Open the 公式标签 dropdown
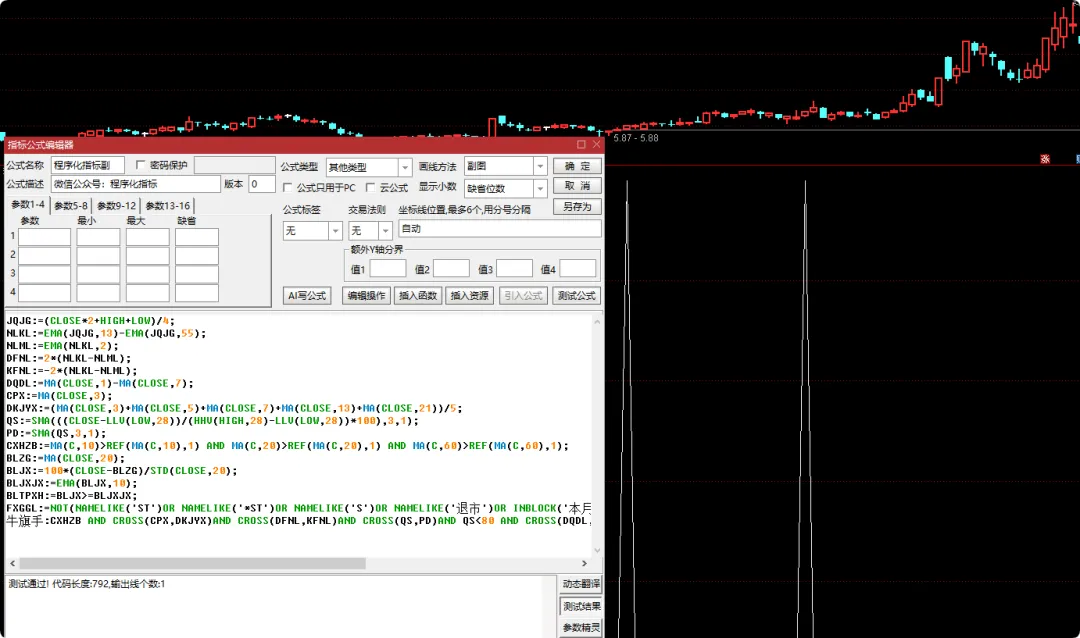The width and height of the screenshot is (1080, 638). [335, 231]
